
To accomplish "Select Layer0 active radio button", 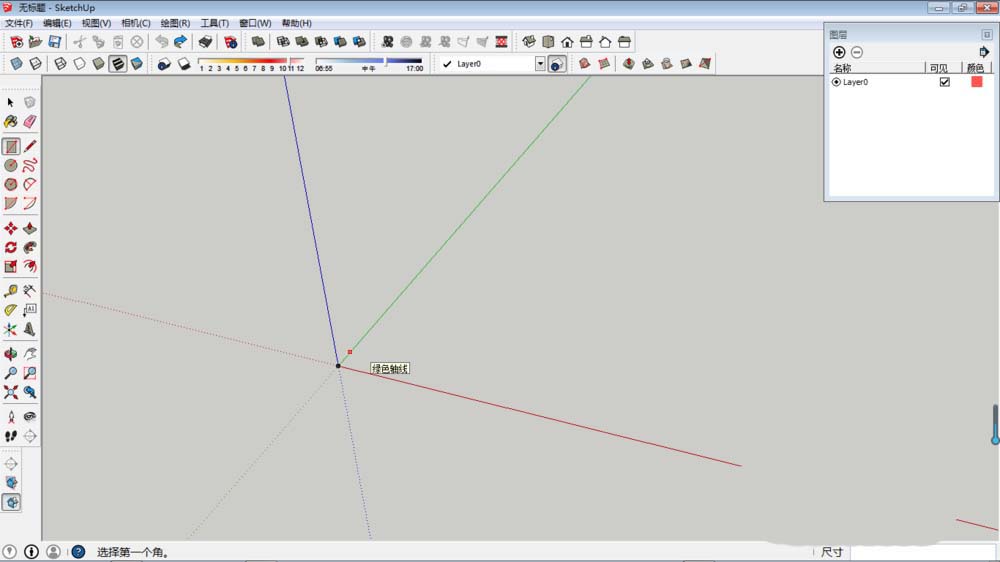I will [x=836, y=82].
